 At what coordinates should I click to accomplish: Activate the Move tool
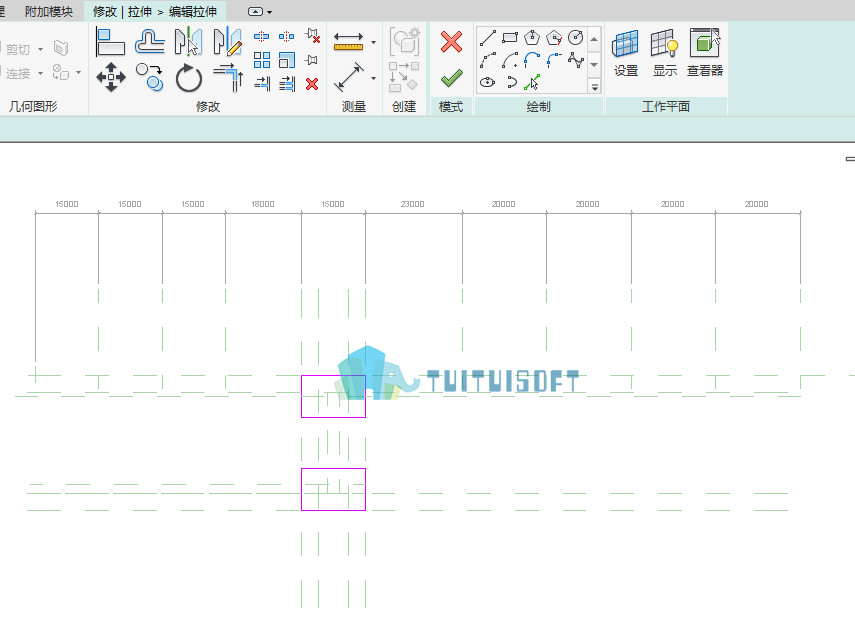click(111, 77)
